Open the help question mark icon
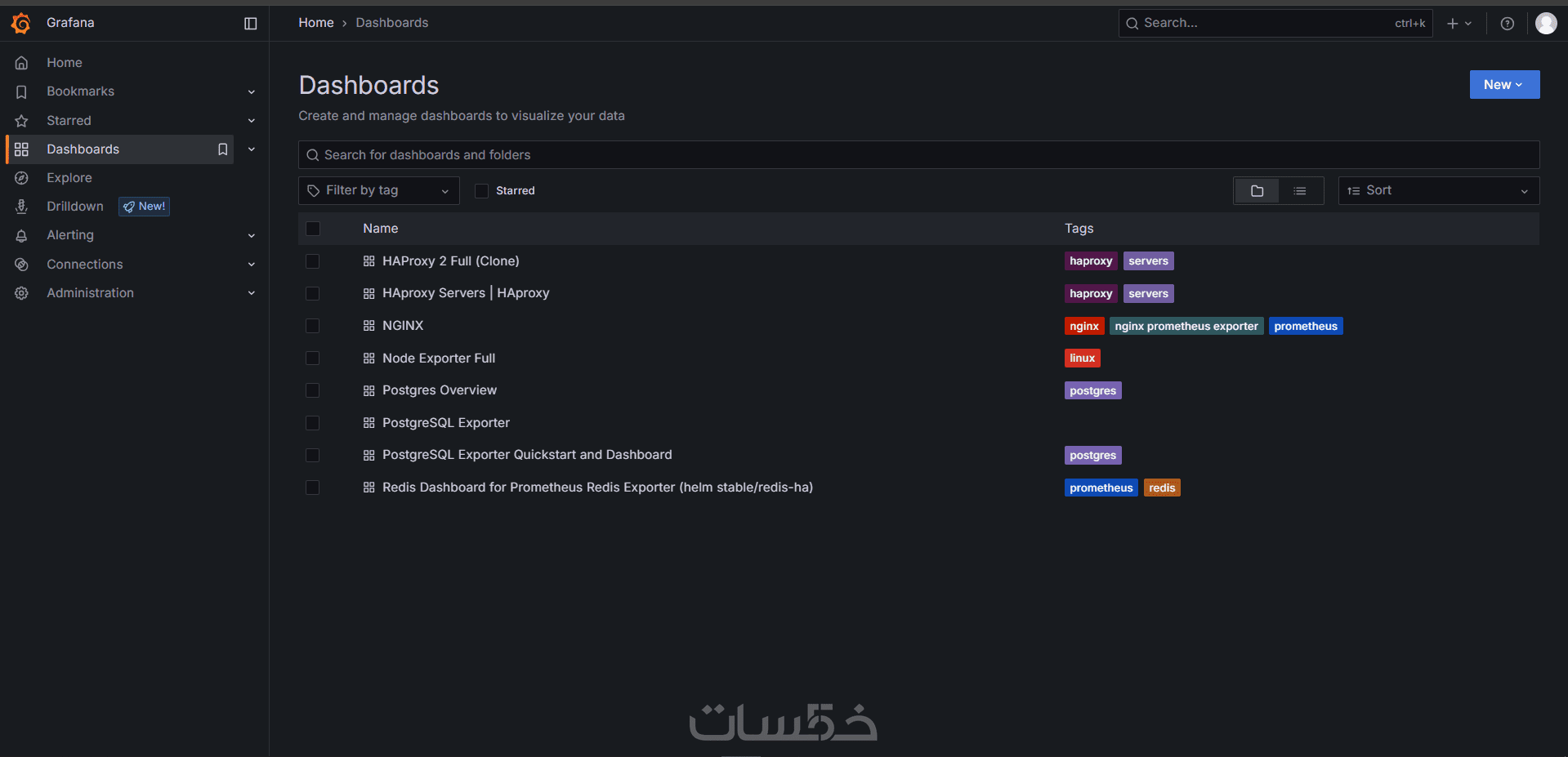The image size is (1568, 757). [1508, 24]
